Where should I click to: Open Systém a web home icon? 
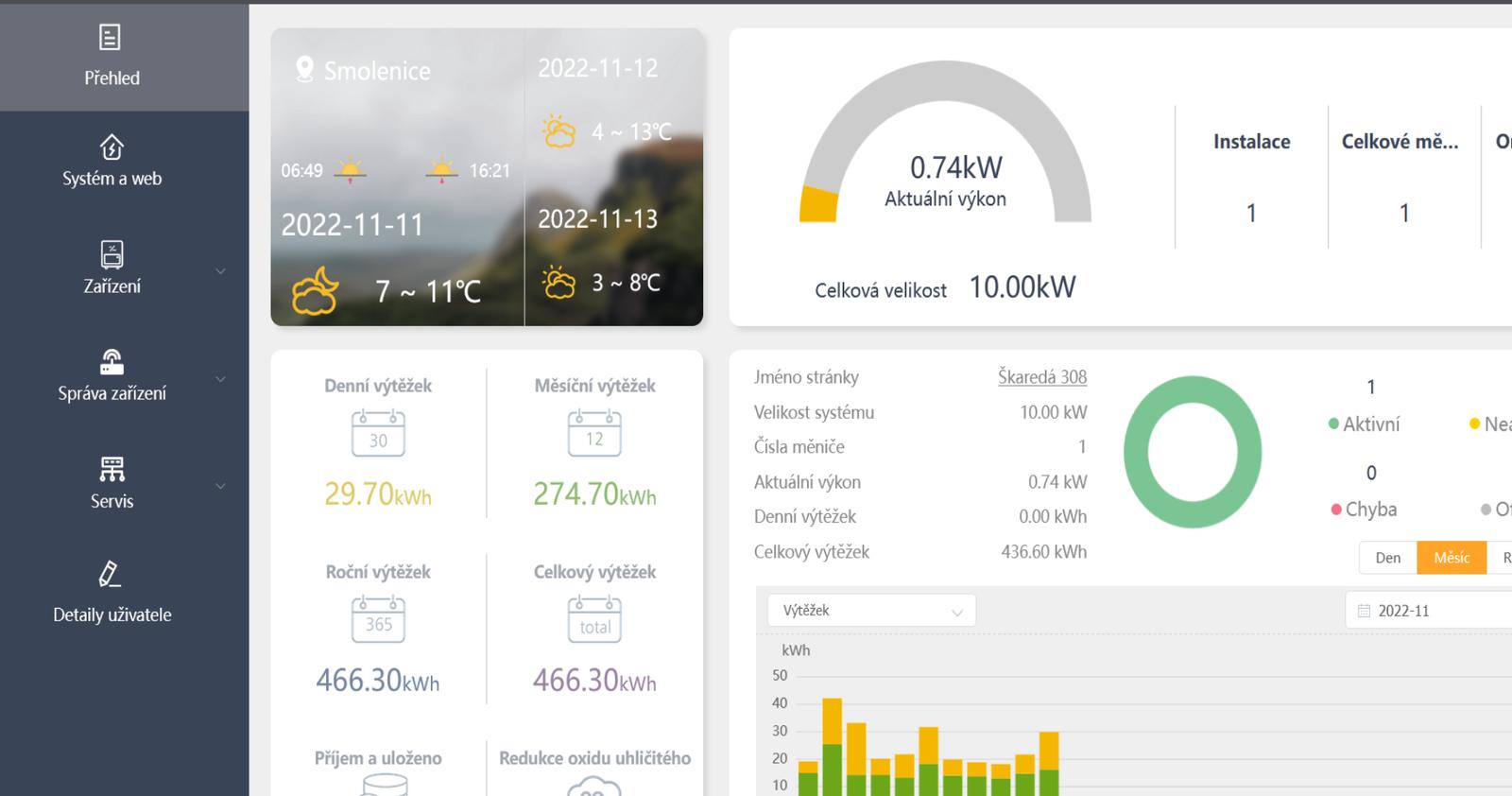(x=112, y=147)
